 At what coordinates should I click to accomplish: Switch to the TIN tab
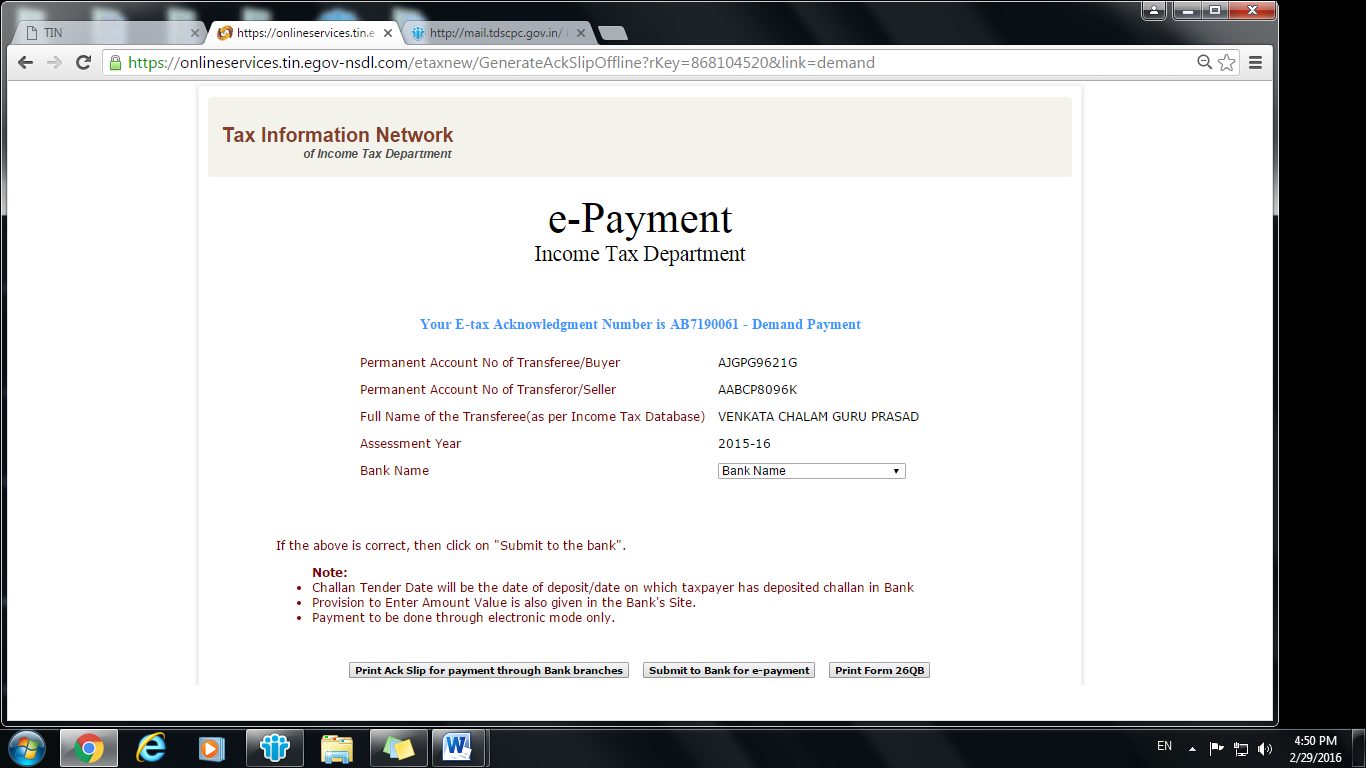point(110,33)
